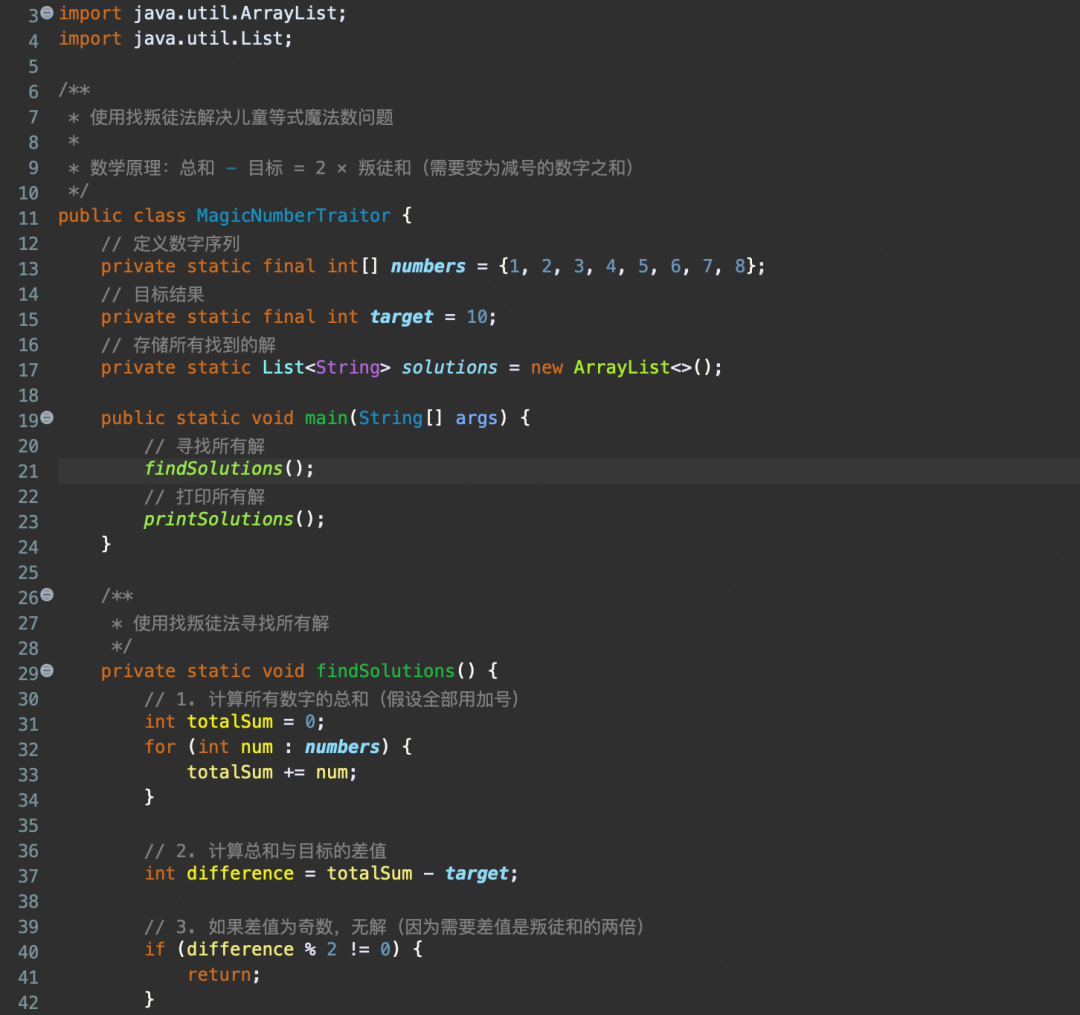Screen dimensions: 1080x1015
Task: Click the 'totalSum' declaration on line 31
Action: 230,722
